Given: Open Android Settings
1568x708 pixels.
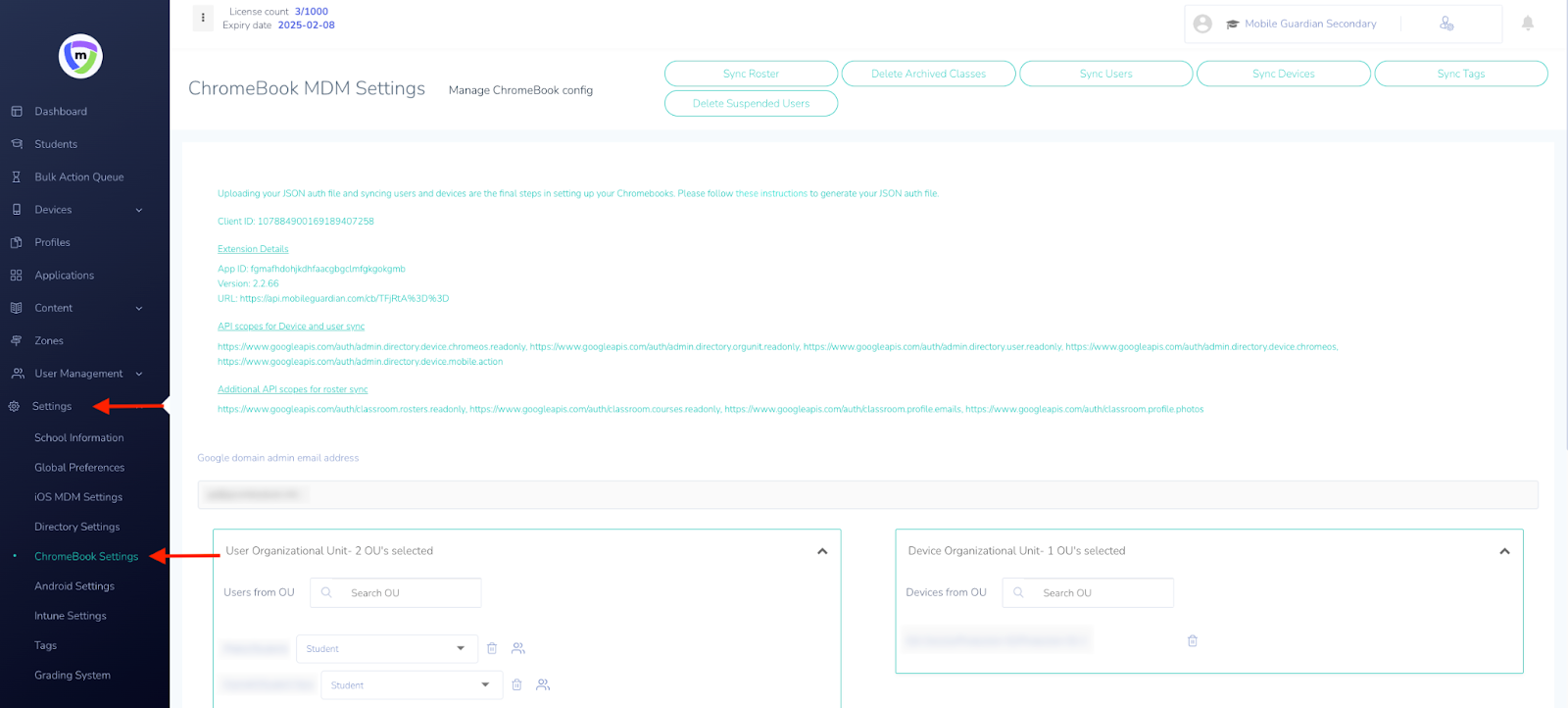Looking at the screenshot, I should click(x=74, y=586).
